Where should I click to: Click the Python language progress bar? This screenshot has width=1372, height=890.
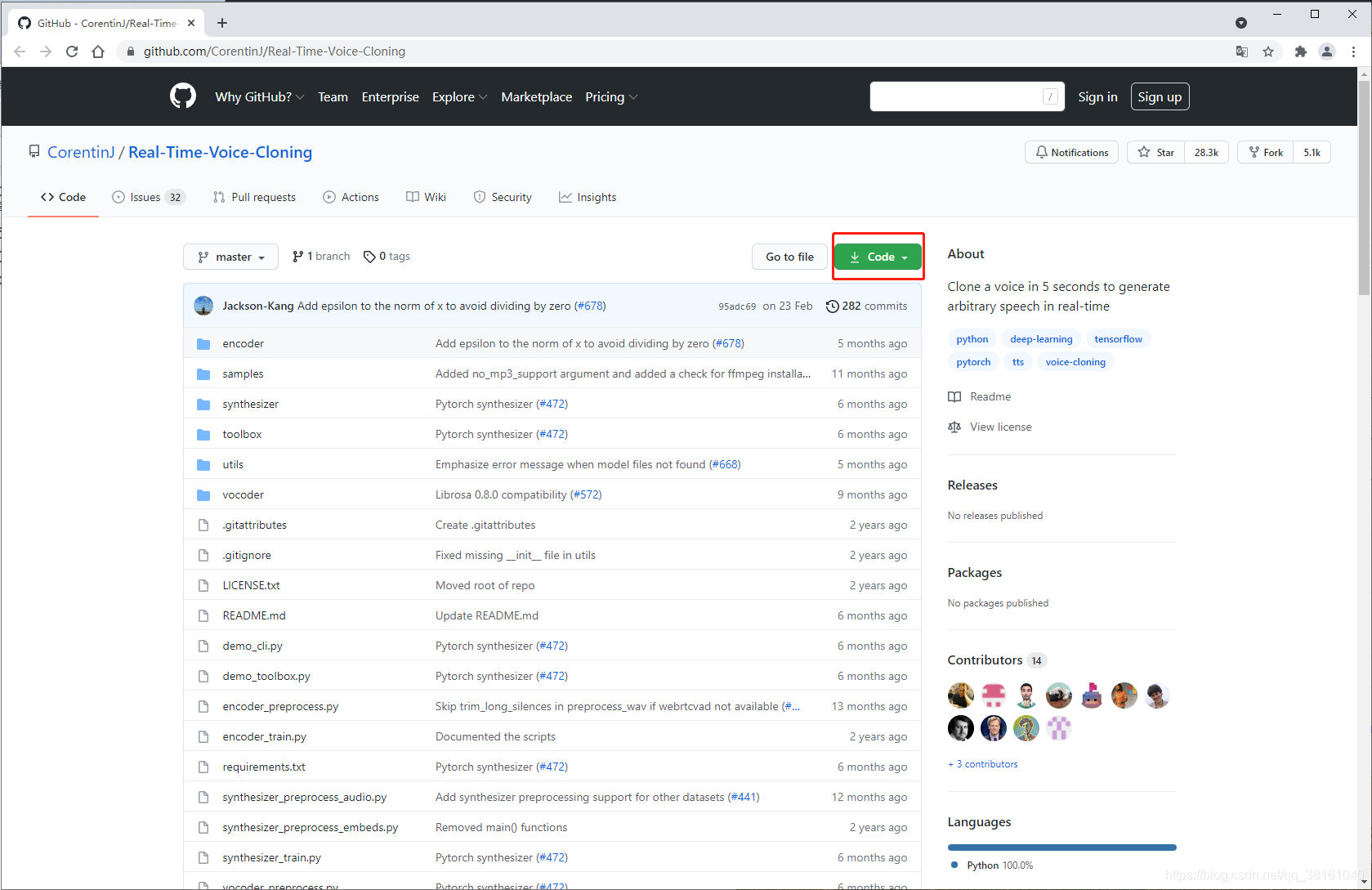click(1061, 848)
